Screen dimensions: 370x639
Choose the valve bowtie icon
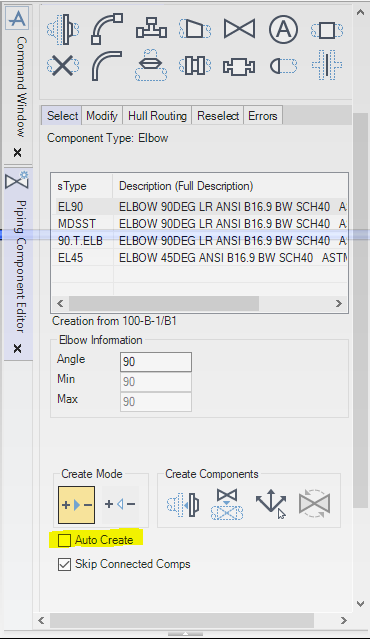239,29
